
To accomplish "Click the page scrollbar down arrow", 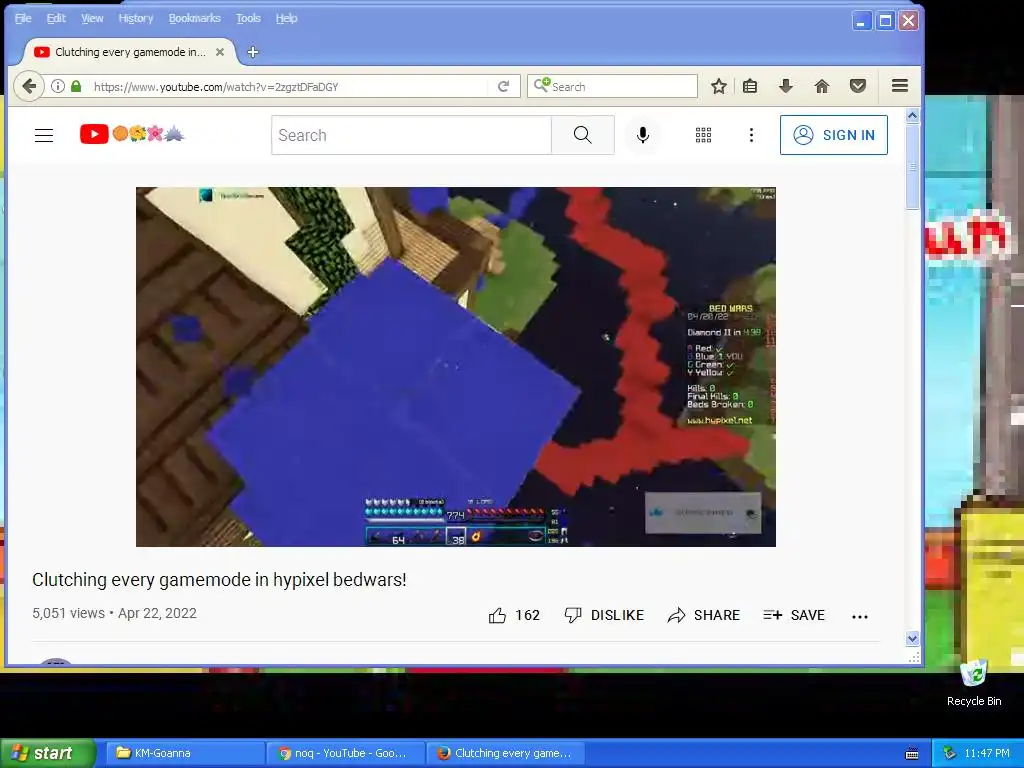I will tap(912, 638).
